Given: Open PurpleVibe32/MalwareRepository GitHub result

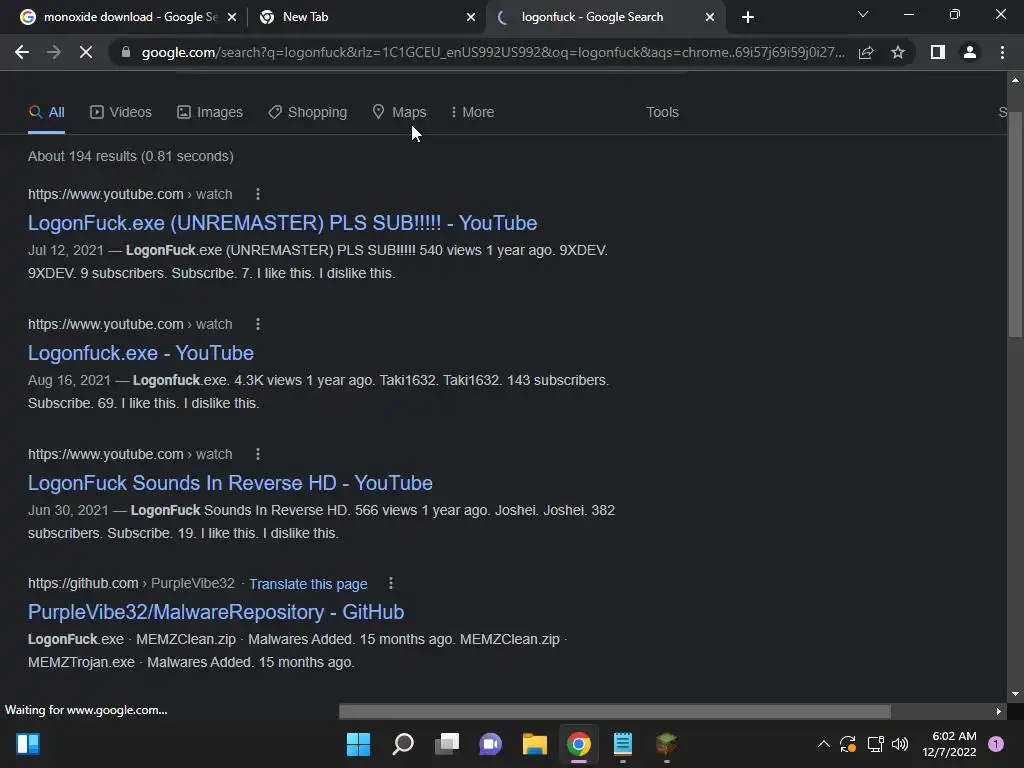Looking at the screenshot, I should 216,612.
